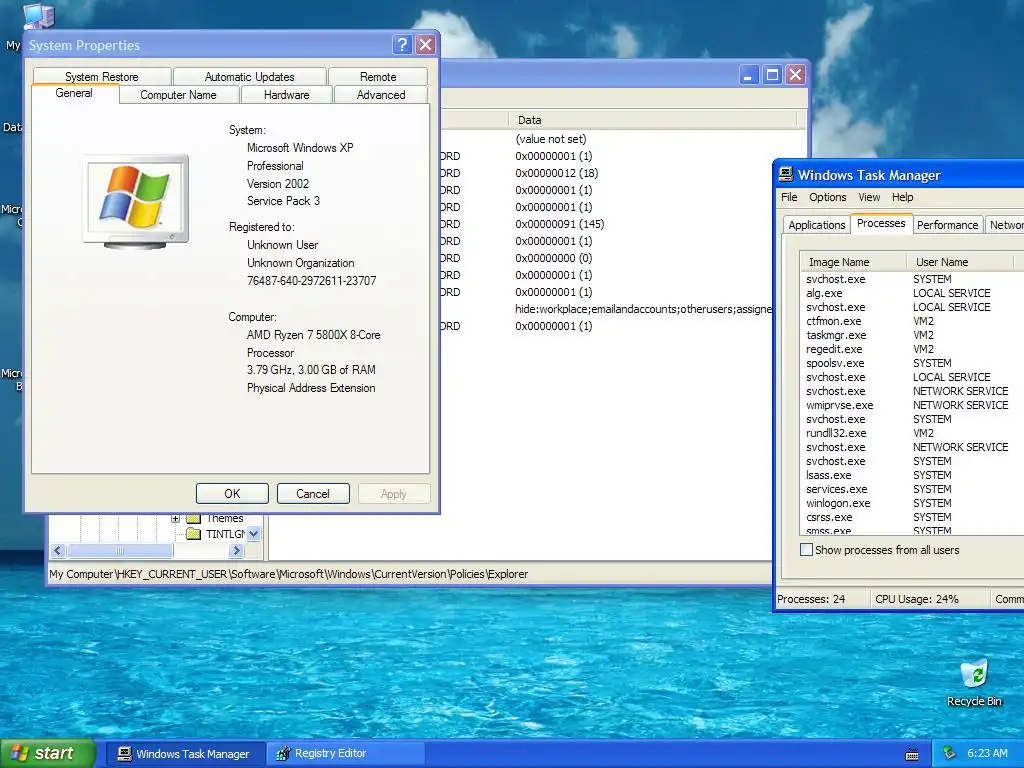1024x768 pixels.
Task: Select the spoolsv.exe process
Action: click(x=835, y=363)
